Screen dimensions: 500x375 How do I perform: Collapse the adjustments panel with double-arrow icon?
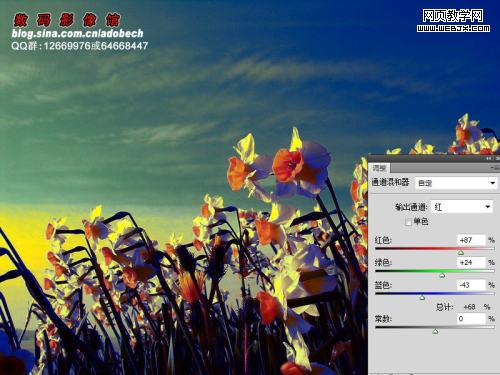[489, 158]
